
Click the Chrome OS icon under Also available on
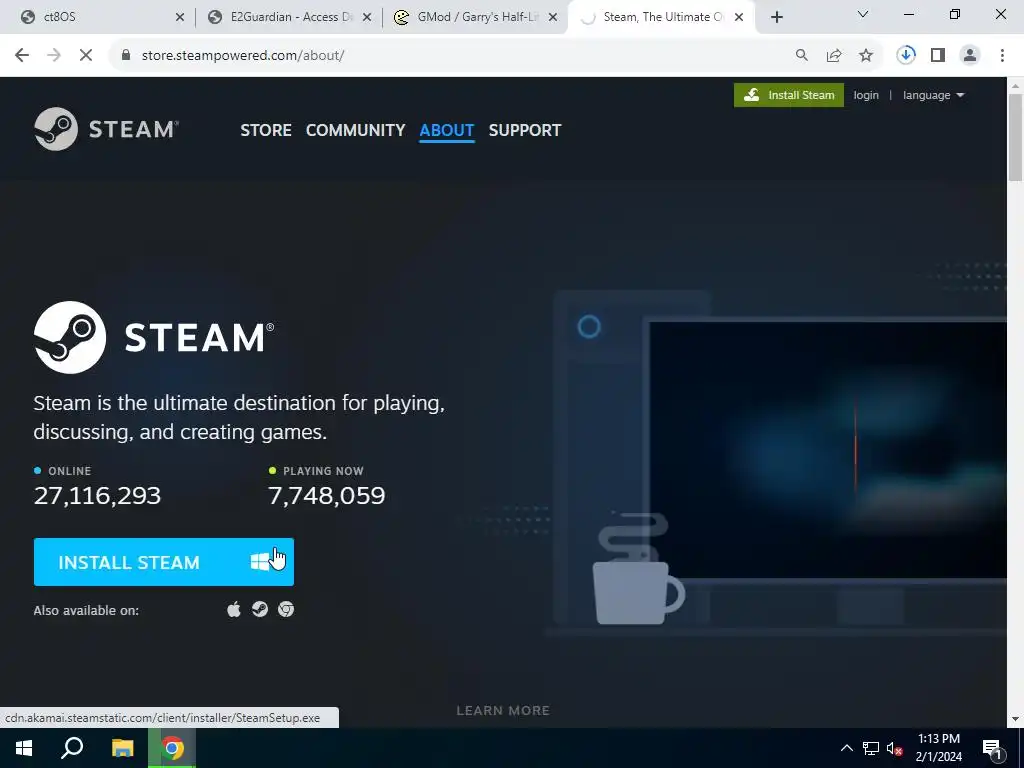click(x=286, y=609)
